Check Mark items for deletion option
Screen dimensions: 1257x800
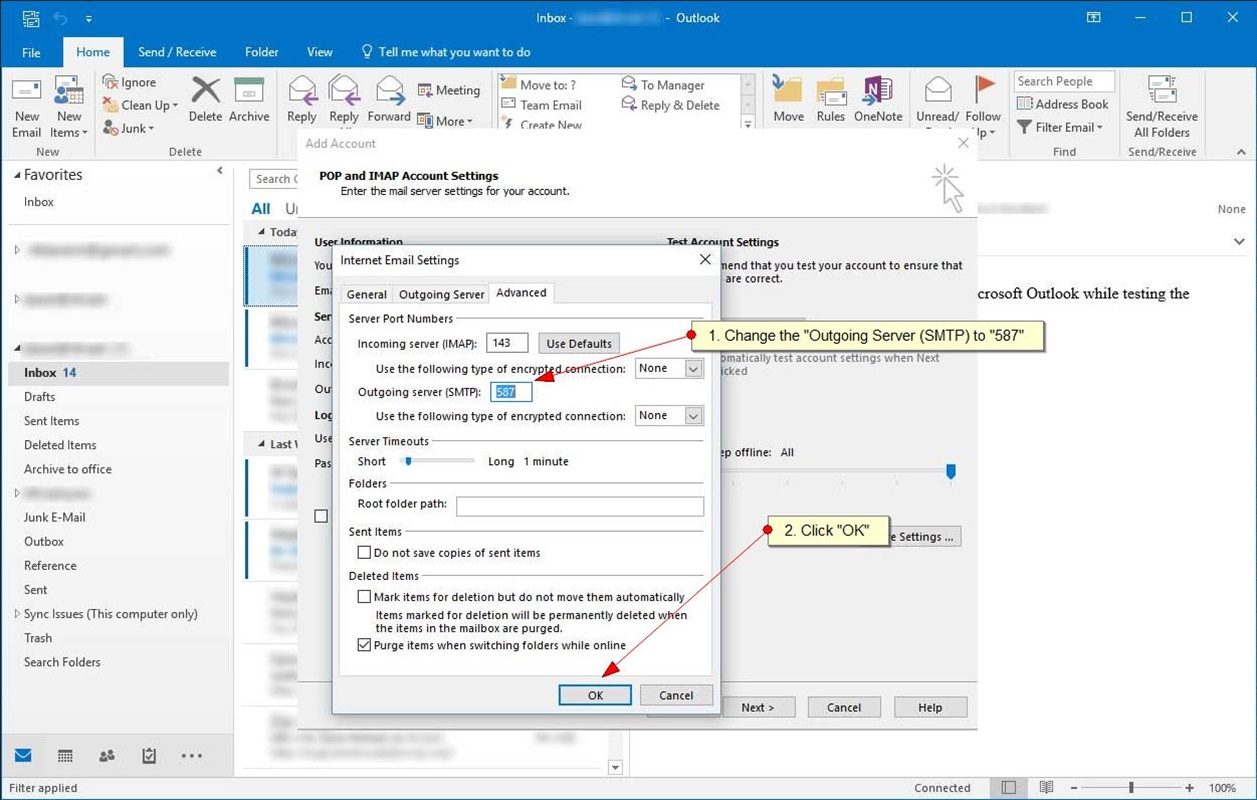[364, 597]
